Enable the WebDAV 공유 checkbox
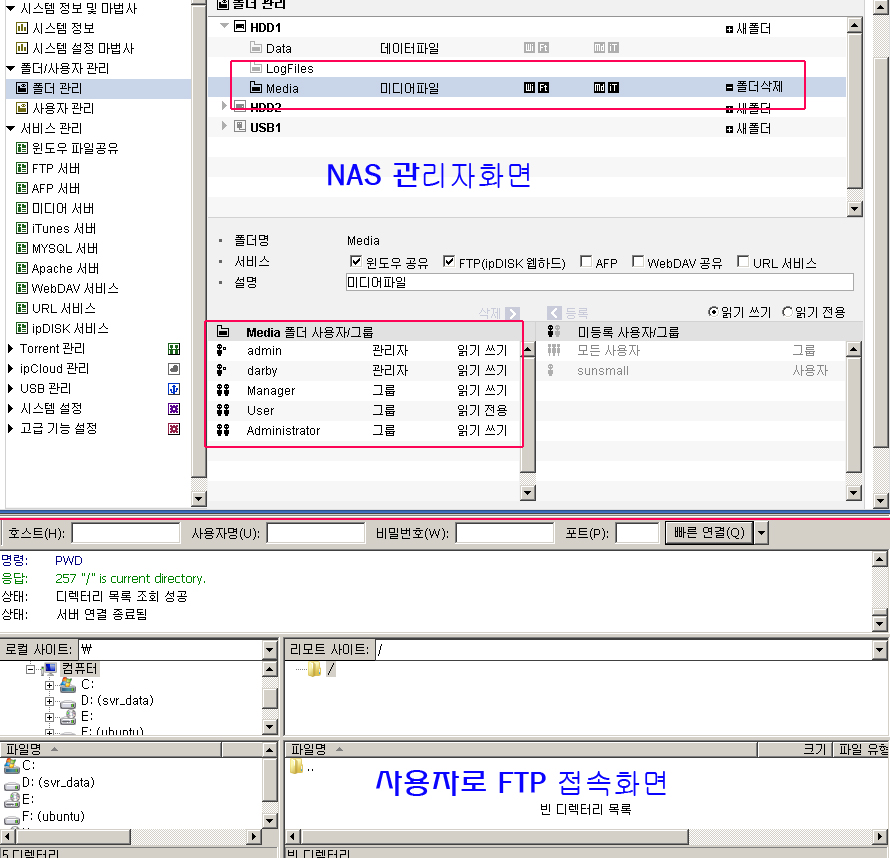890x858 pixels. coord(638,262)
